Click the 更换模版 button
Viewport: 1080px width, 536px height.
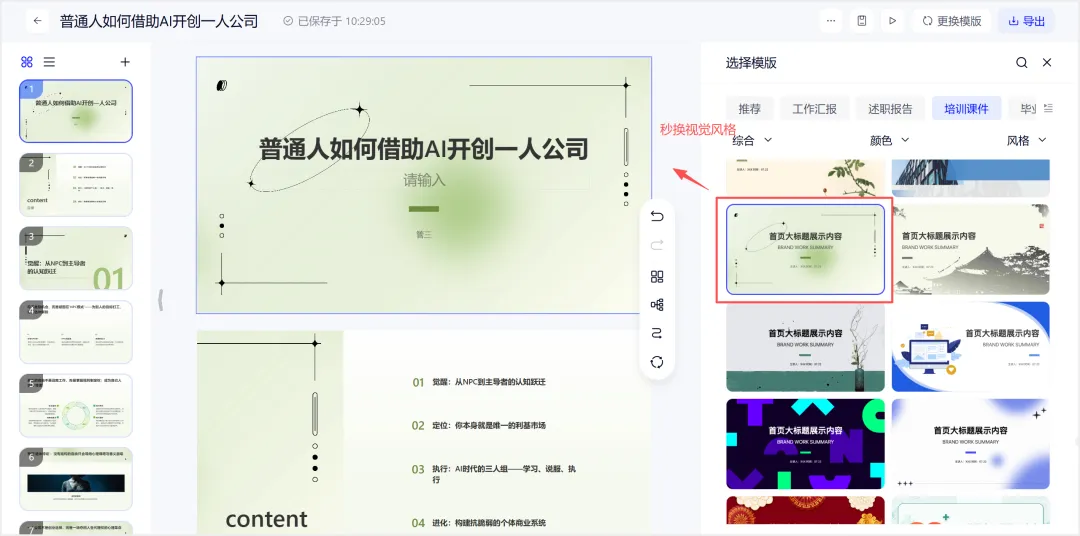[x=952, y=21]
